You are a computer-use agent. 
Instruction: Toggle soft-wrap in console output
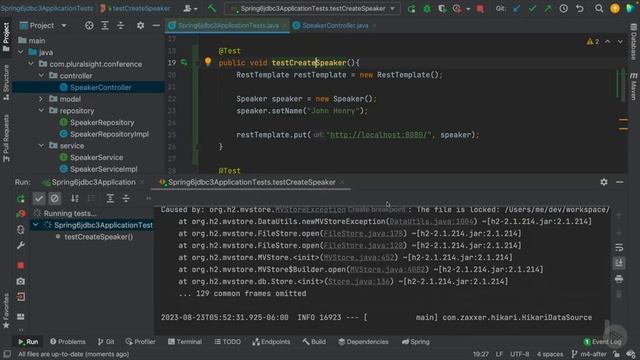pyautogui.click(x=619, y=247)
